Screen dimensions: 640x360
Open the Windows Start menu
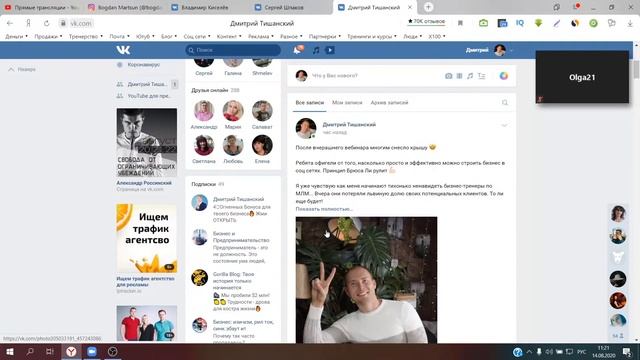tap(10, 351)
